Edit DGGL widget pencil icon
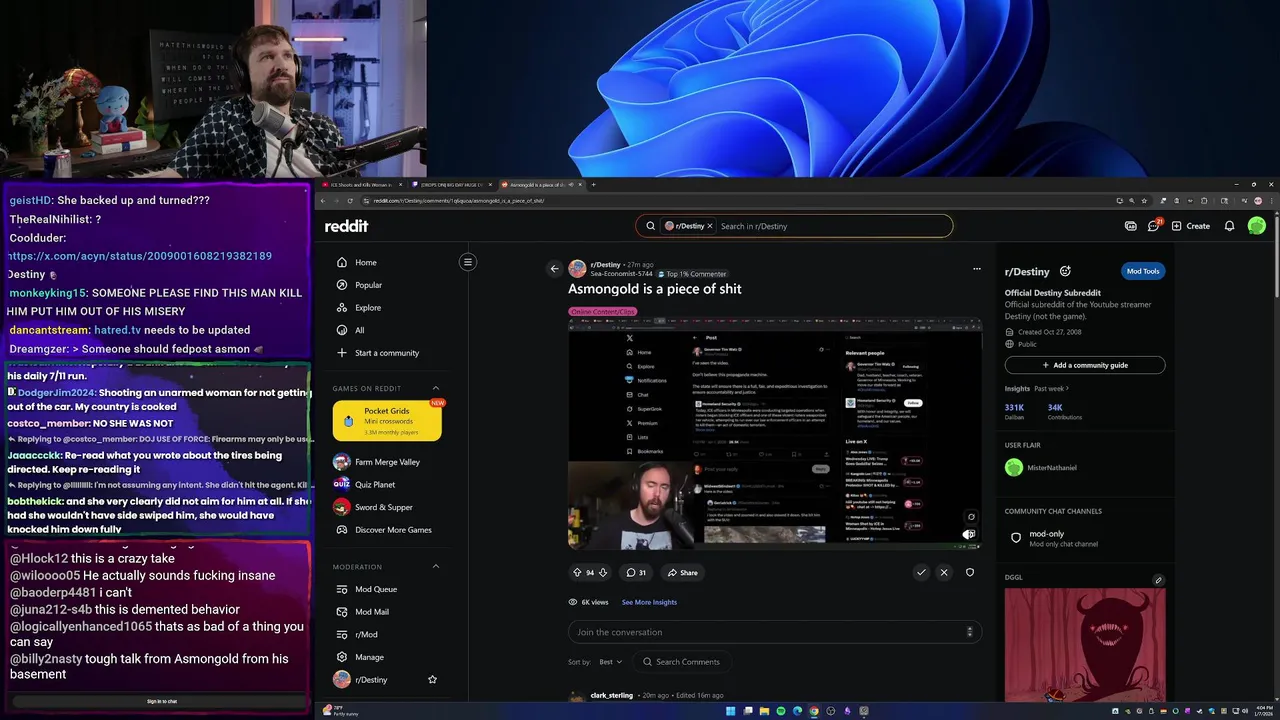Screen dimensions: 1280x720 point(1158,580)
